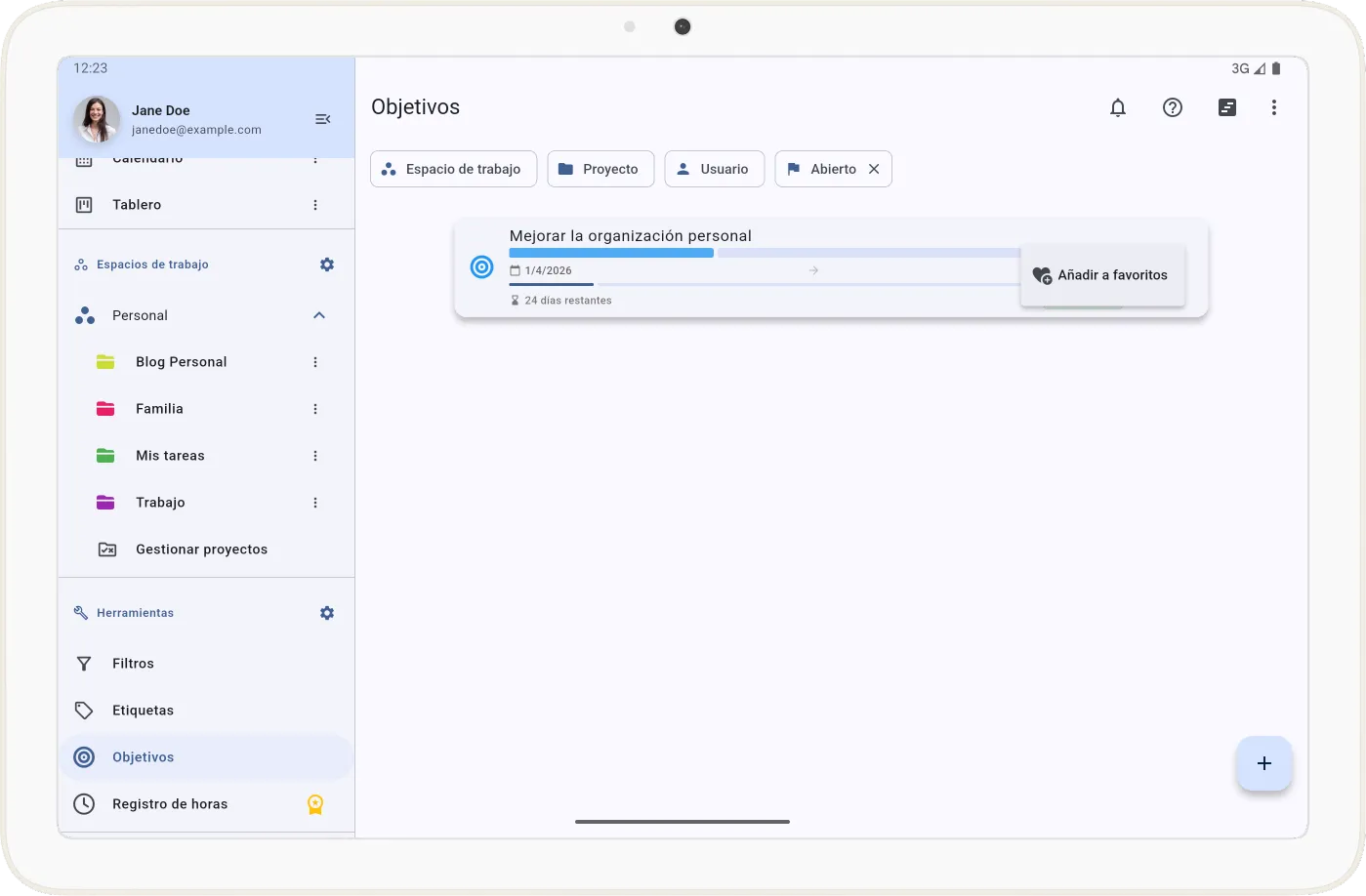Remove the Abierto filter chip
Viewport: 1366px width, 896px height.
(x=874, y=169)
